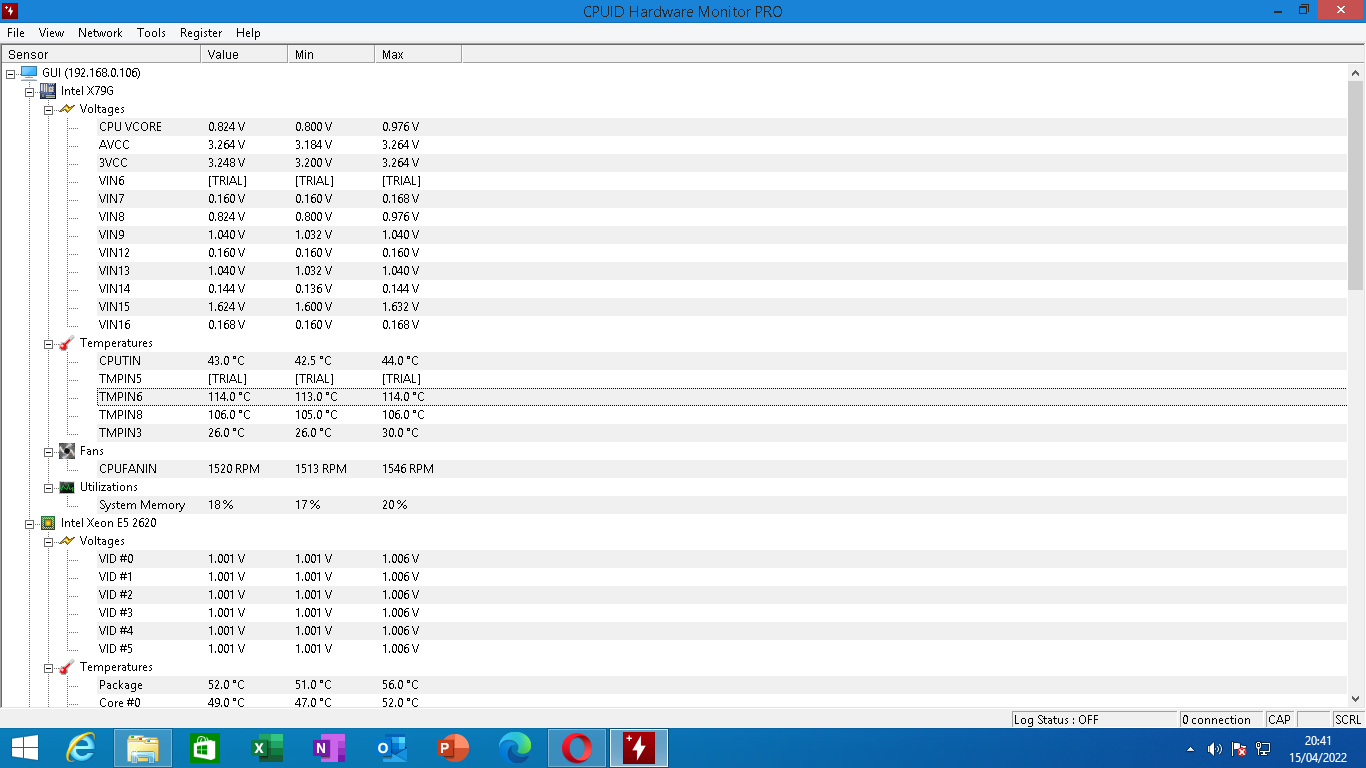Image resolution: width=1366 pixels, height=768 pixels.
Task: Select the Core #0 temperature row
Action: point(722,702)
